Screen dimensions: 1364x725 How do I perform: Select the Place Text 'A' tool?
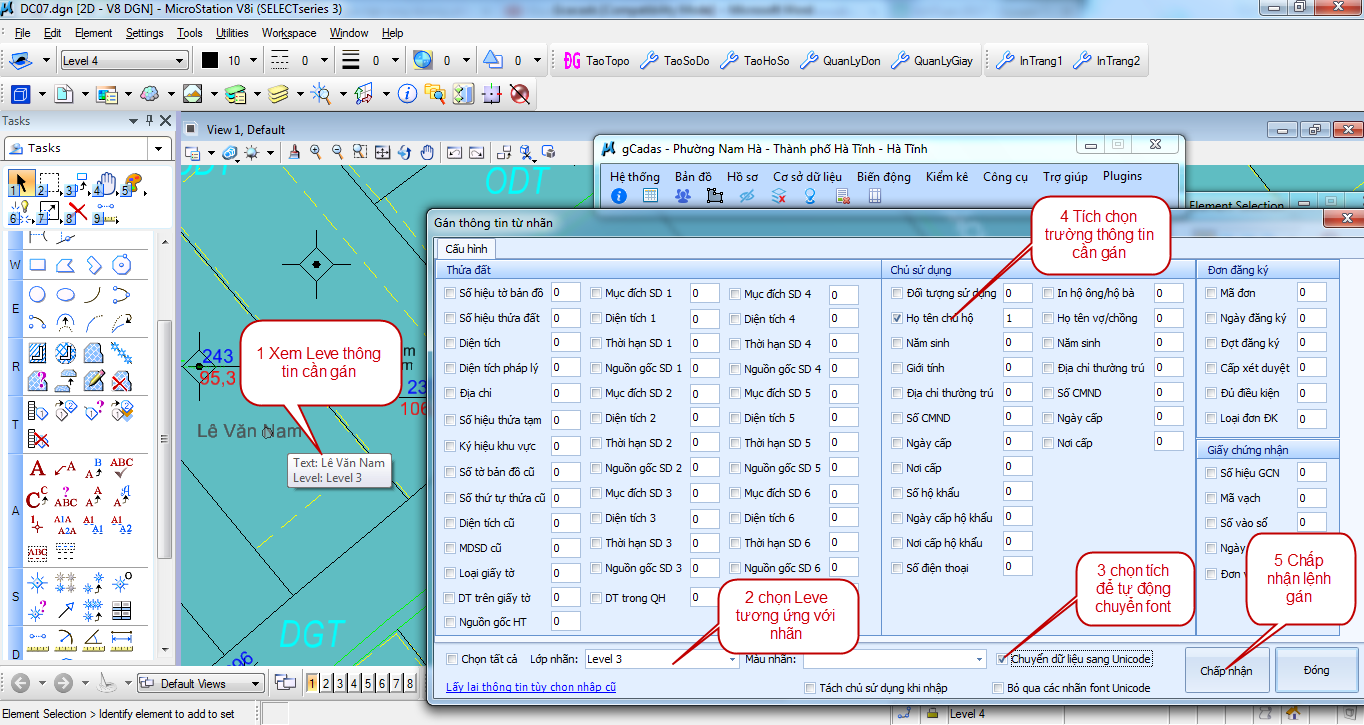click(x=37, y=468)
